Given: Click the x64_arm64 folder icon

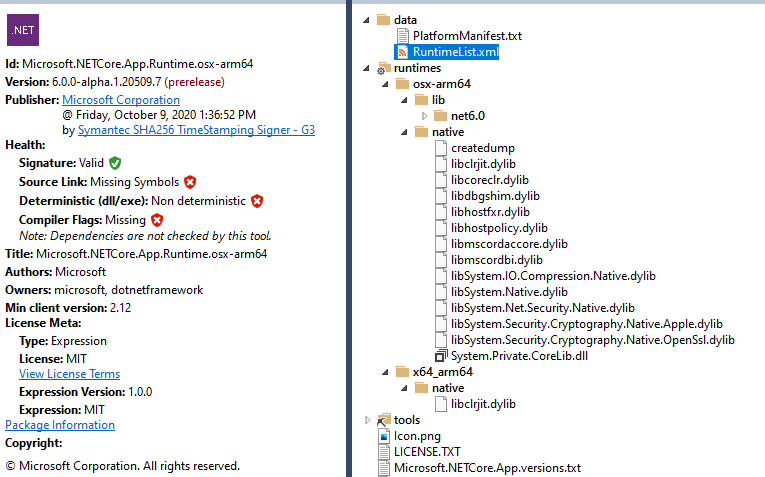Looking at the screenshot, I should pos(403,372).
